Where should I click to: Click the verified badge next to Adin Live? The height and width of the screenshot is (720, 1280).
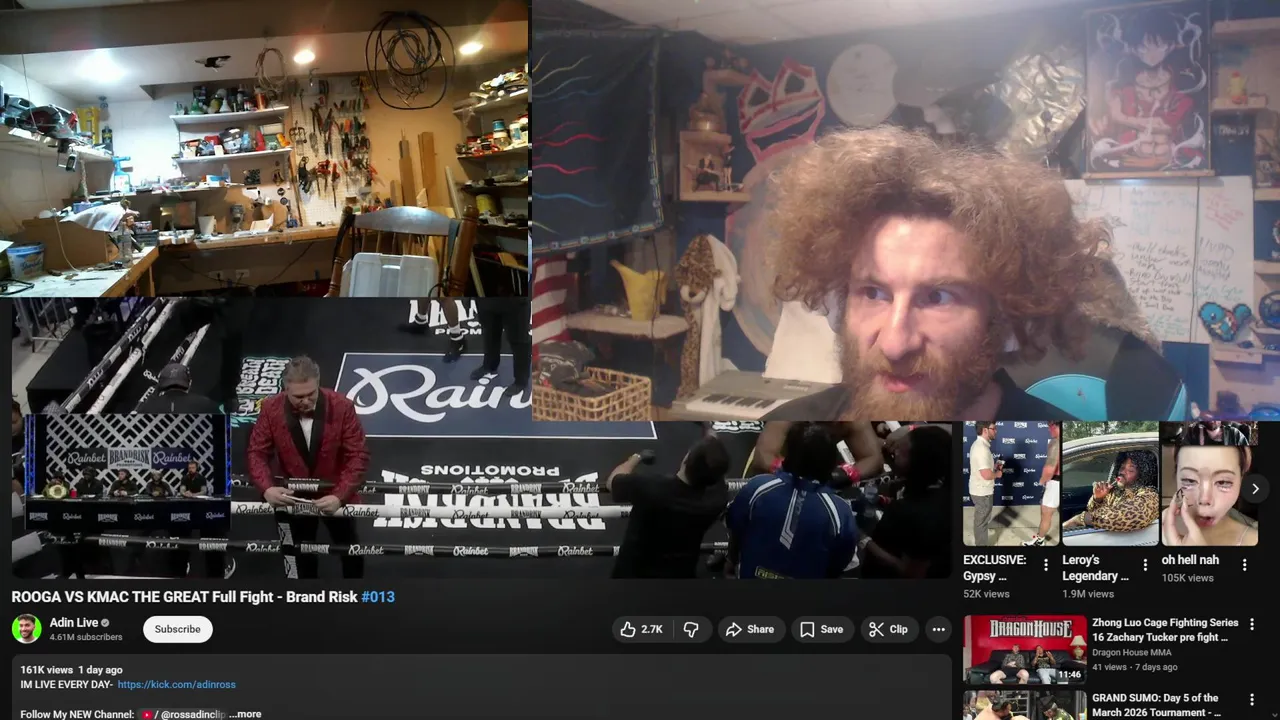(x=105, y=623)
